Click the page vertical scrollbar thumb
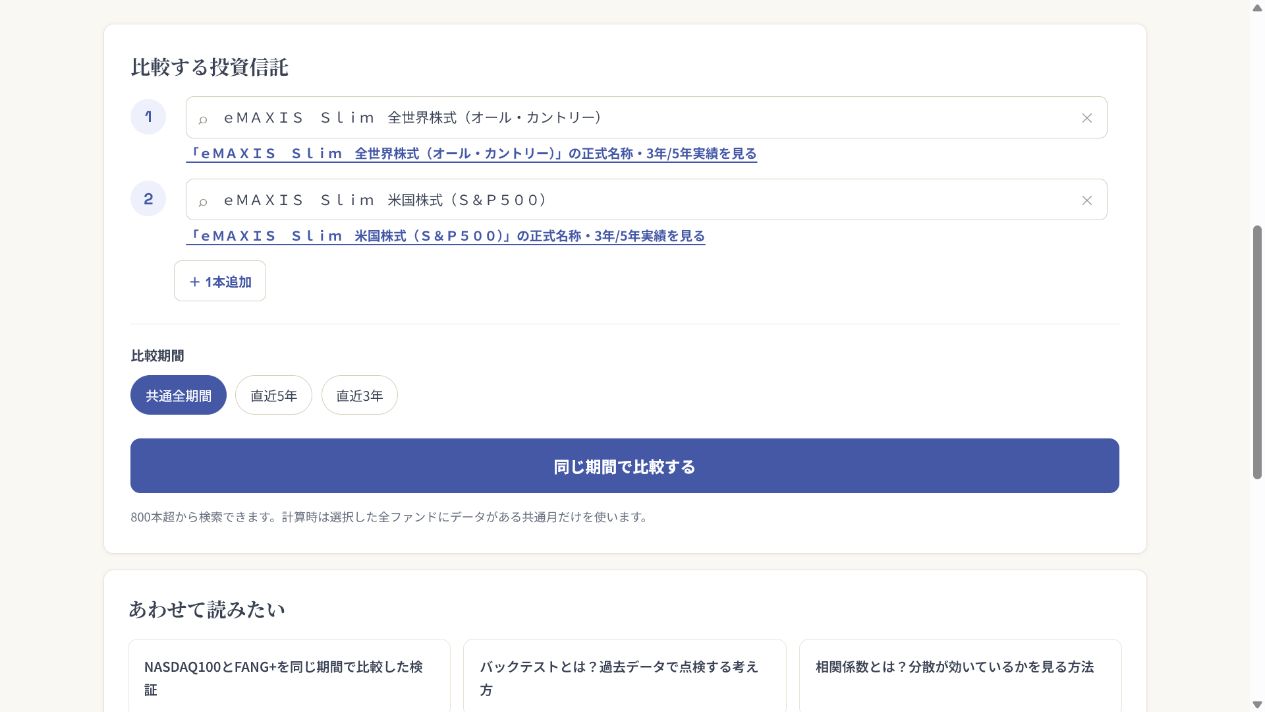The image size is (1265, 712). (x=1257, y=352)
